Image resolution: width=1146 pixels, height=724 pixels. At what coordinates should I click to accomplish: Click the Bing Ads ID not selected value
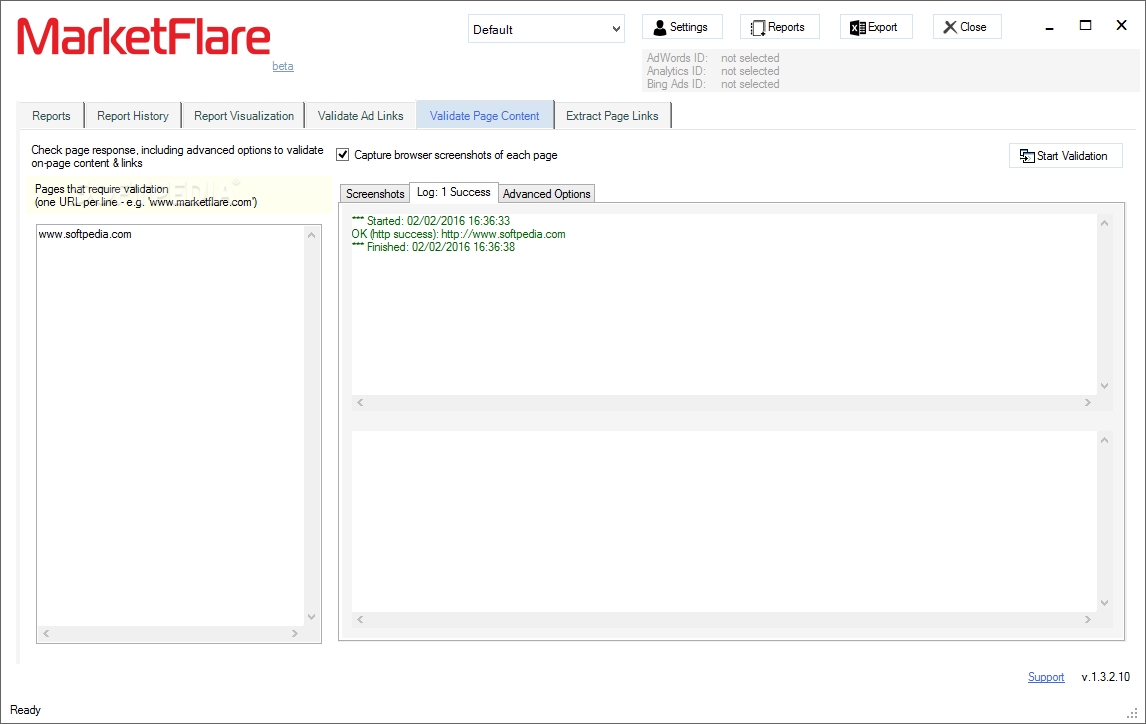point(750,84)
